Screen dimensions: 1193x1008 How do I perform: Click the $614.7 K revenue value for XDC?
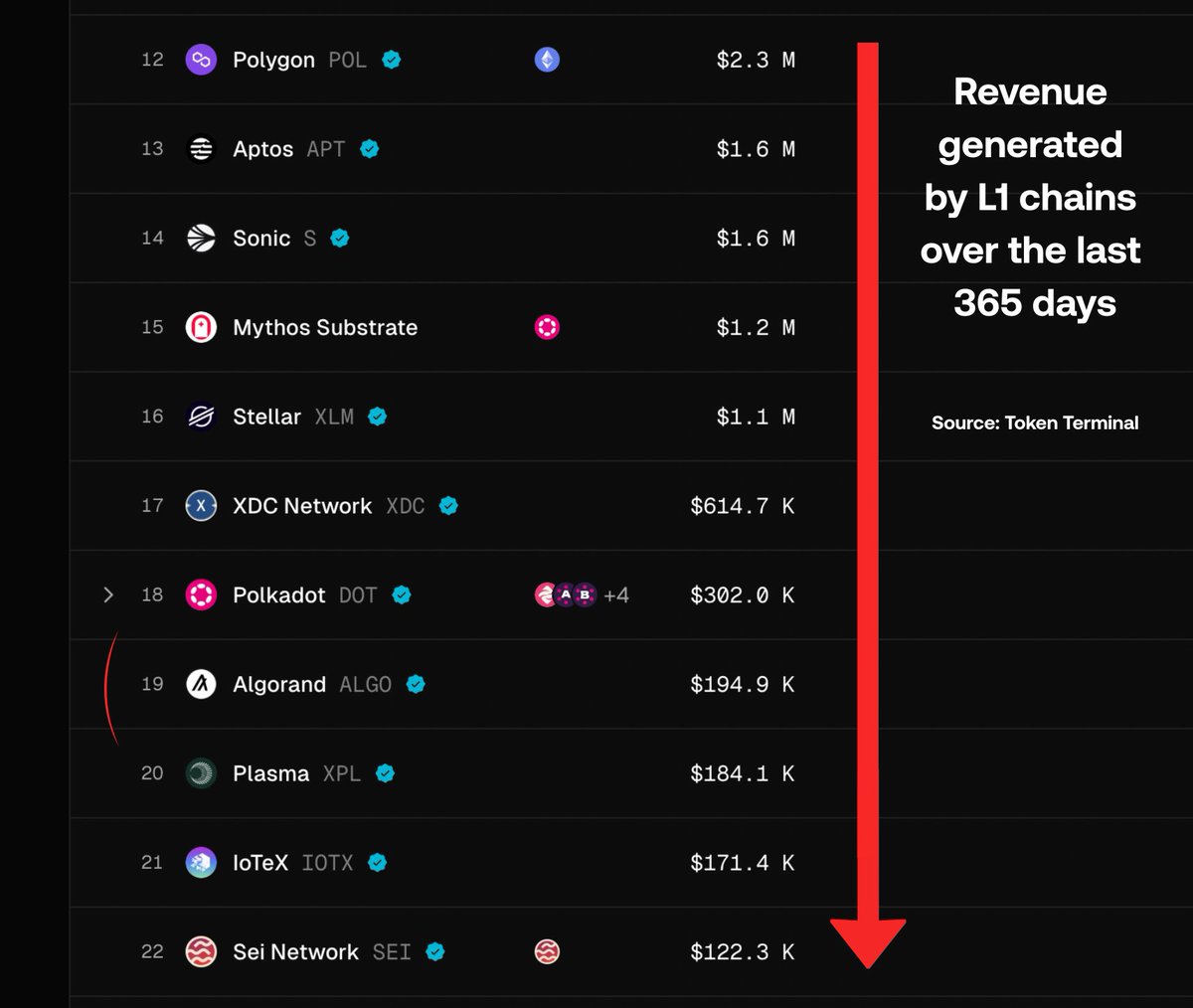743,506
